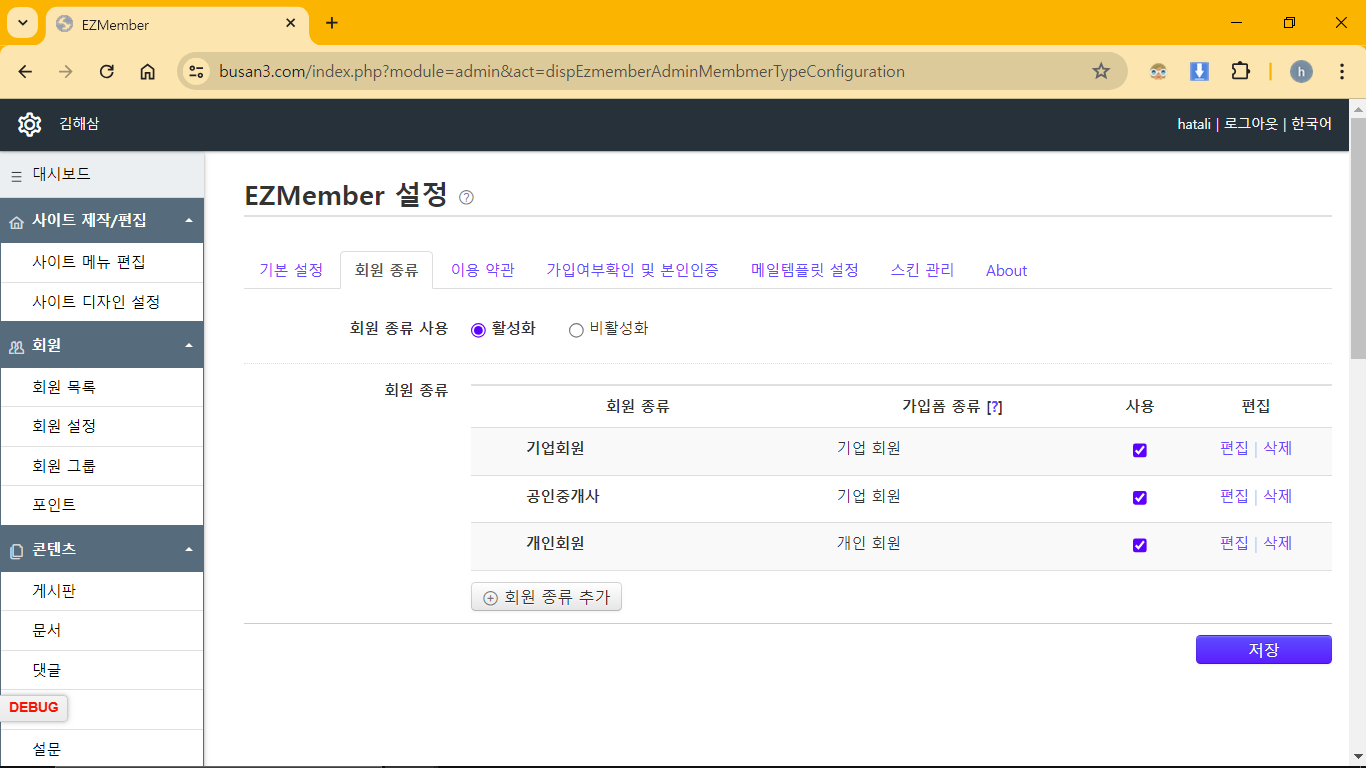Bookmark this page with the star icon
This screenshot has height=768, width=1366.
1101,71
